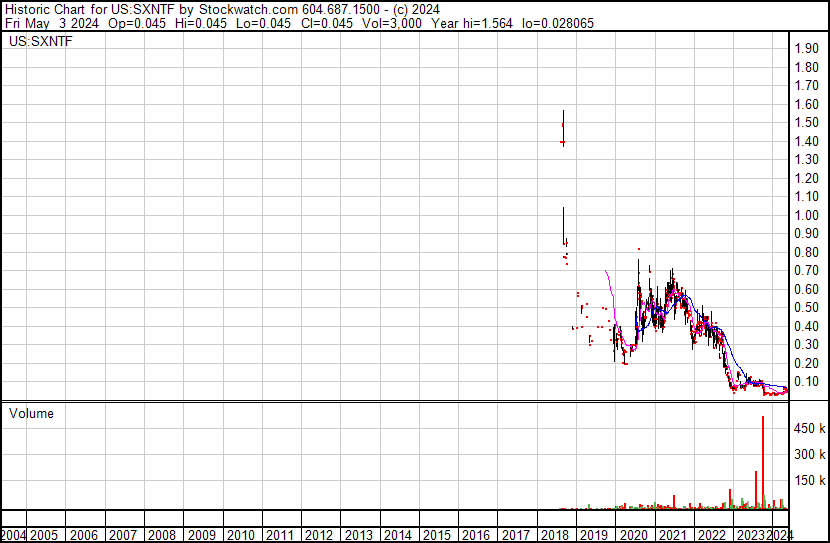Screen dimensions: 830x543
Task: Click the 0.70 price axis label
Action: coord(806,270)
